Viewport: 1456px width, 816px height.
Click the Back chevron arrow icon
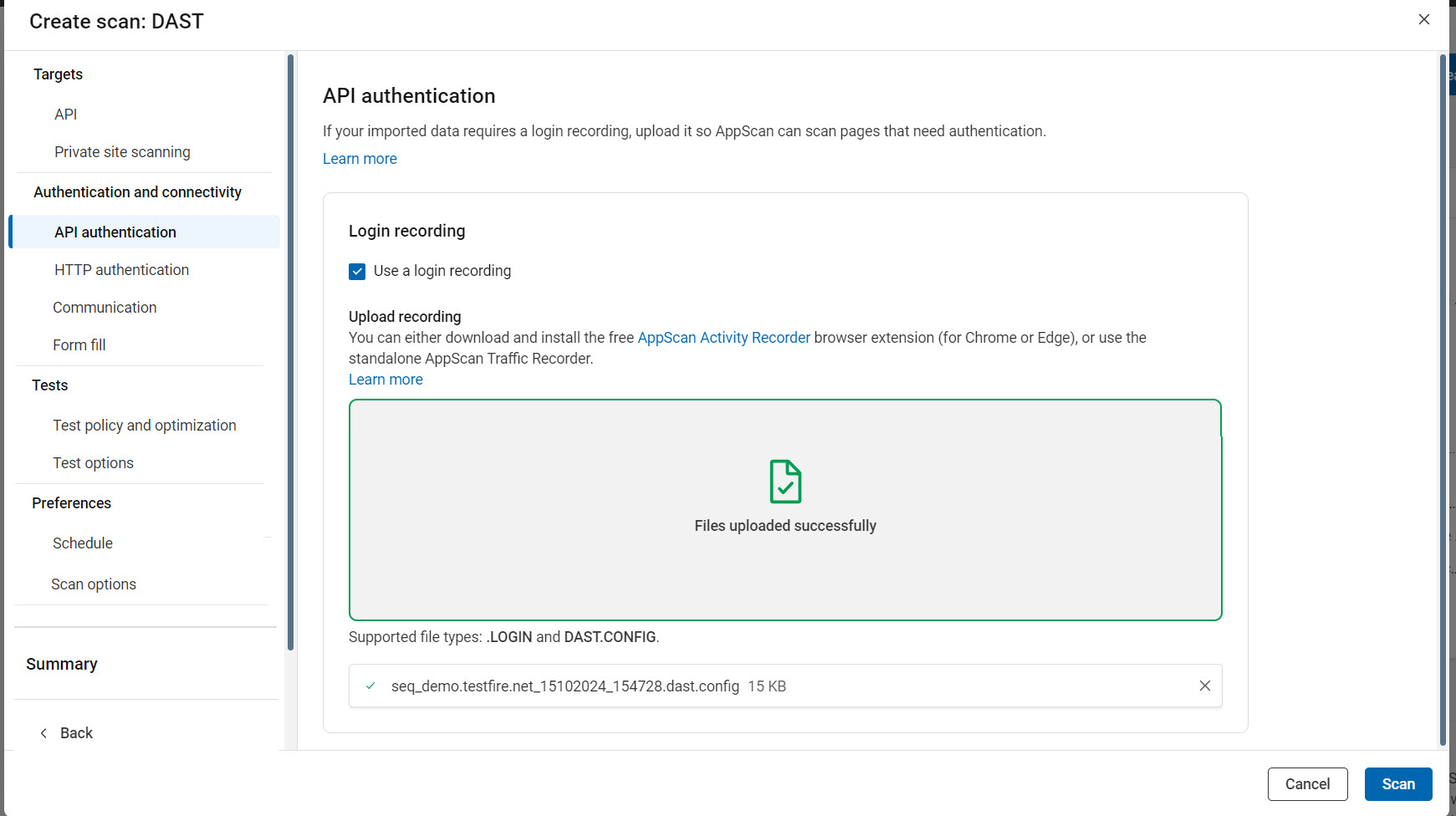tap(43, 733)
